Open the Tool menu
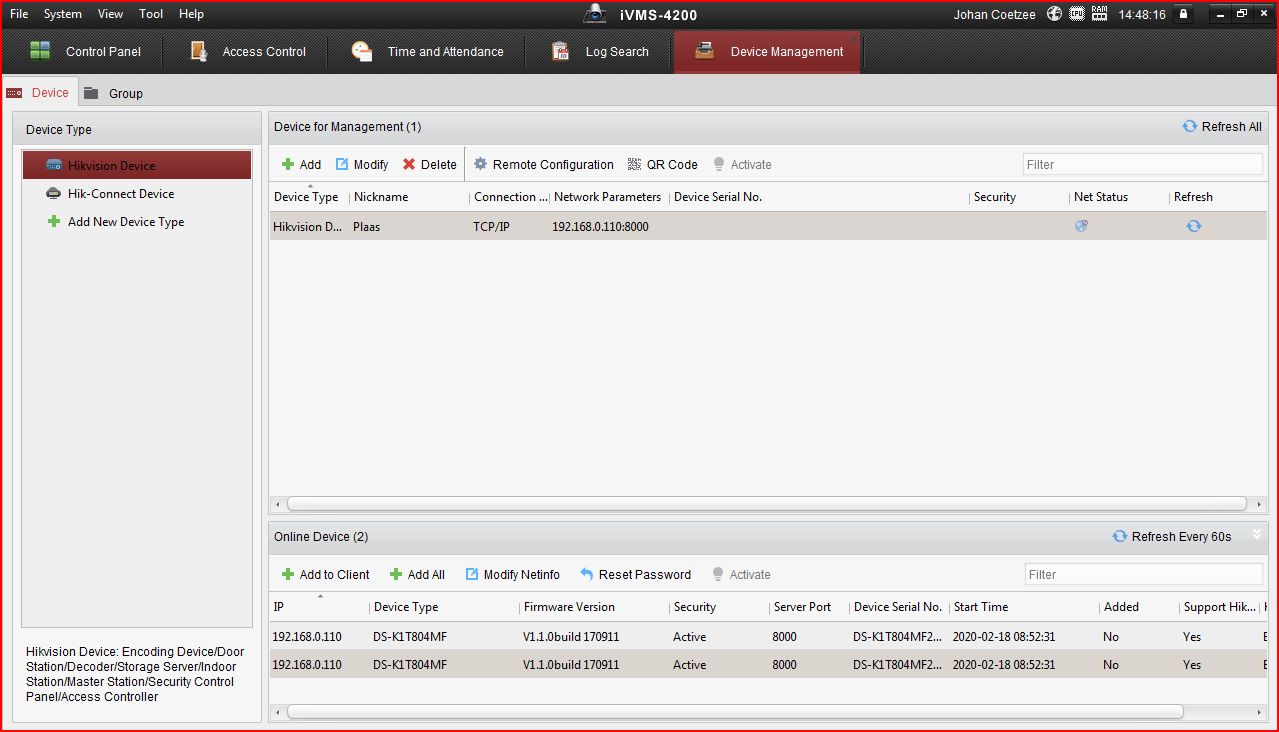 (151, 14)
